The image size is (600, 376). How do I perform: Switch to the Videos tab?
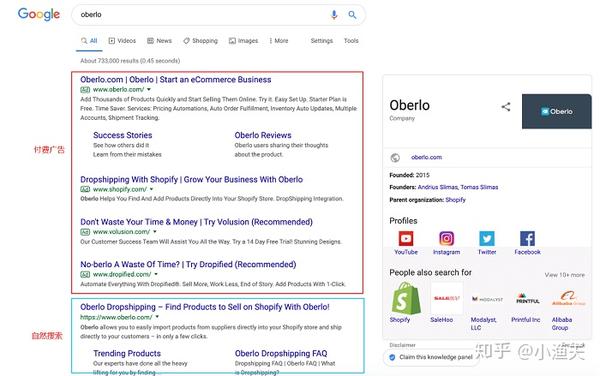tap(122, 41)
